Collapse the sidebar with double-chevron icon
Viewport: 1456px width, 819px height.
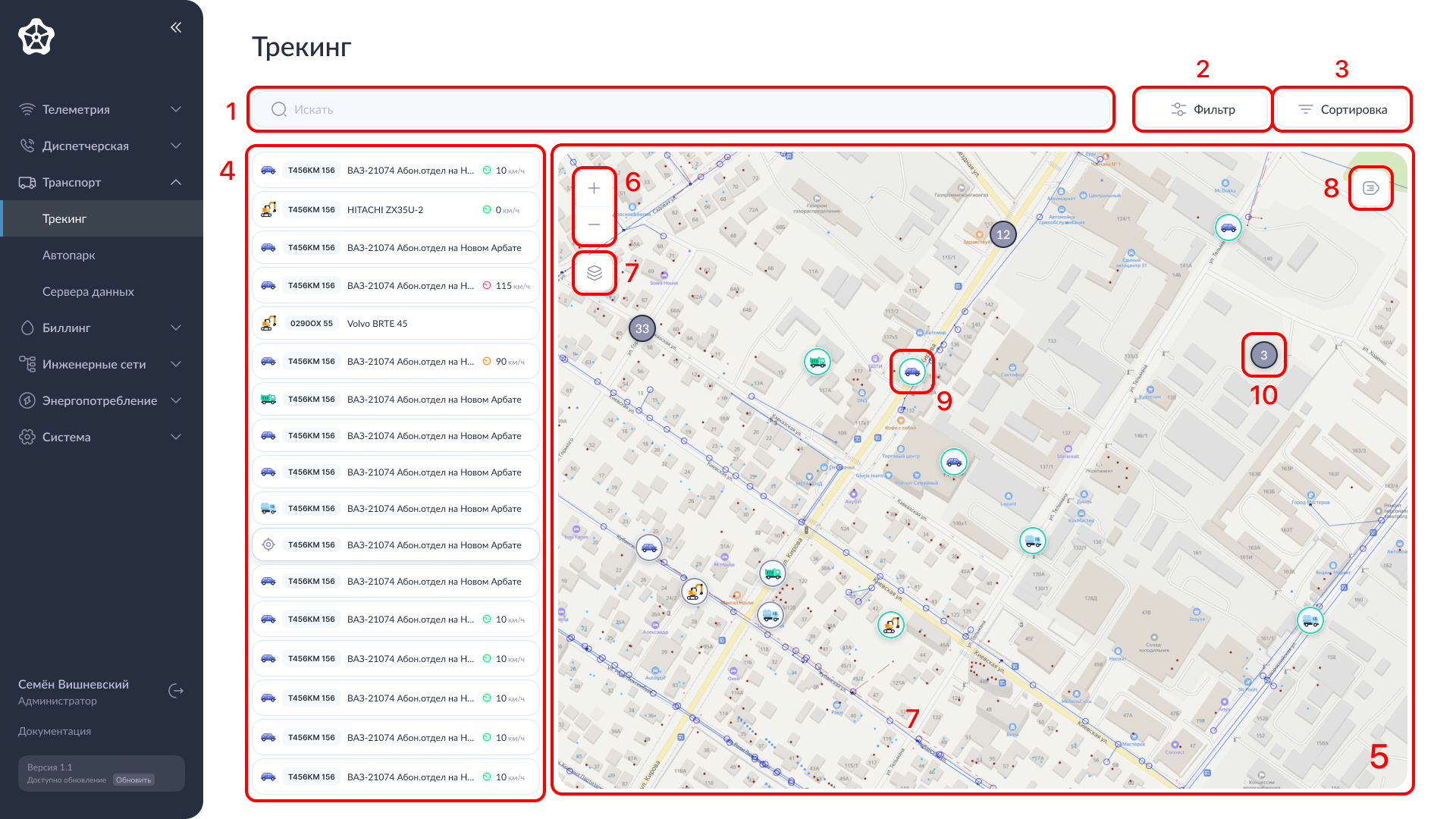176,27
